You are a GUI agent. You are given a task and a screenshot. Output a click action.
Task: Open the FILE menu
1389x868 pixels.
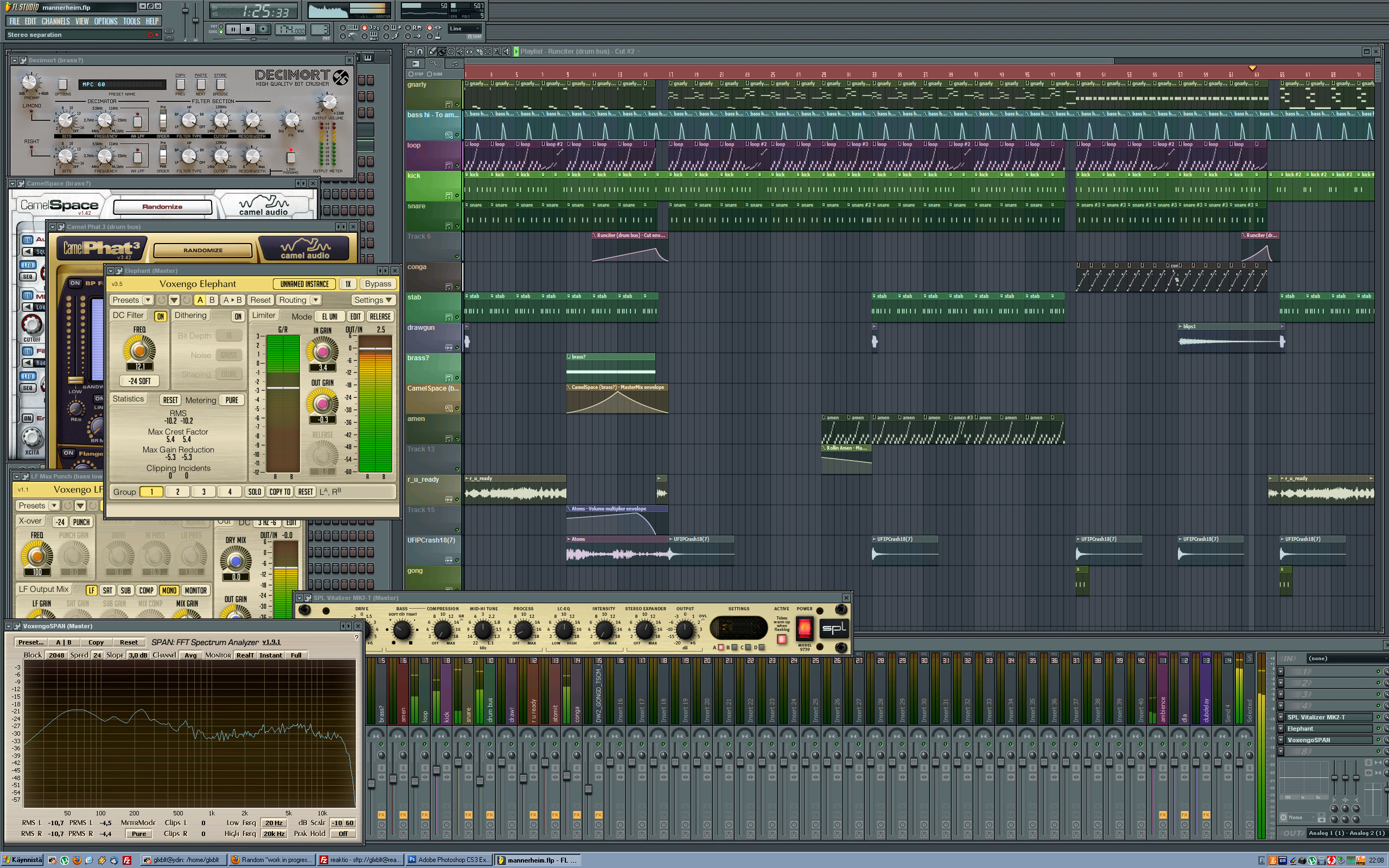(14, 21)
